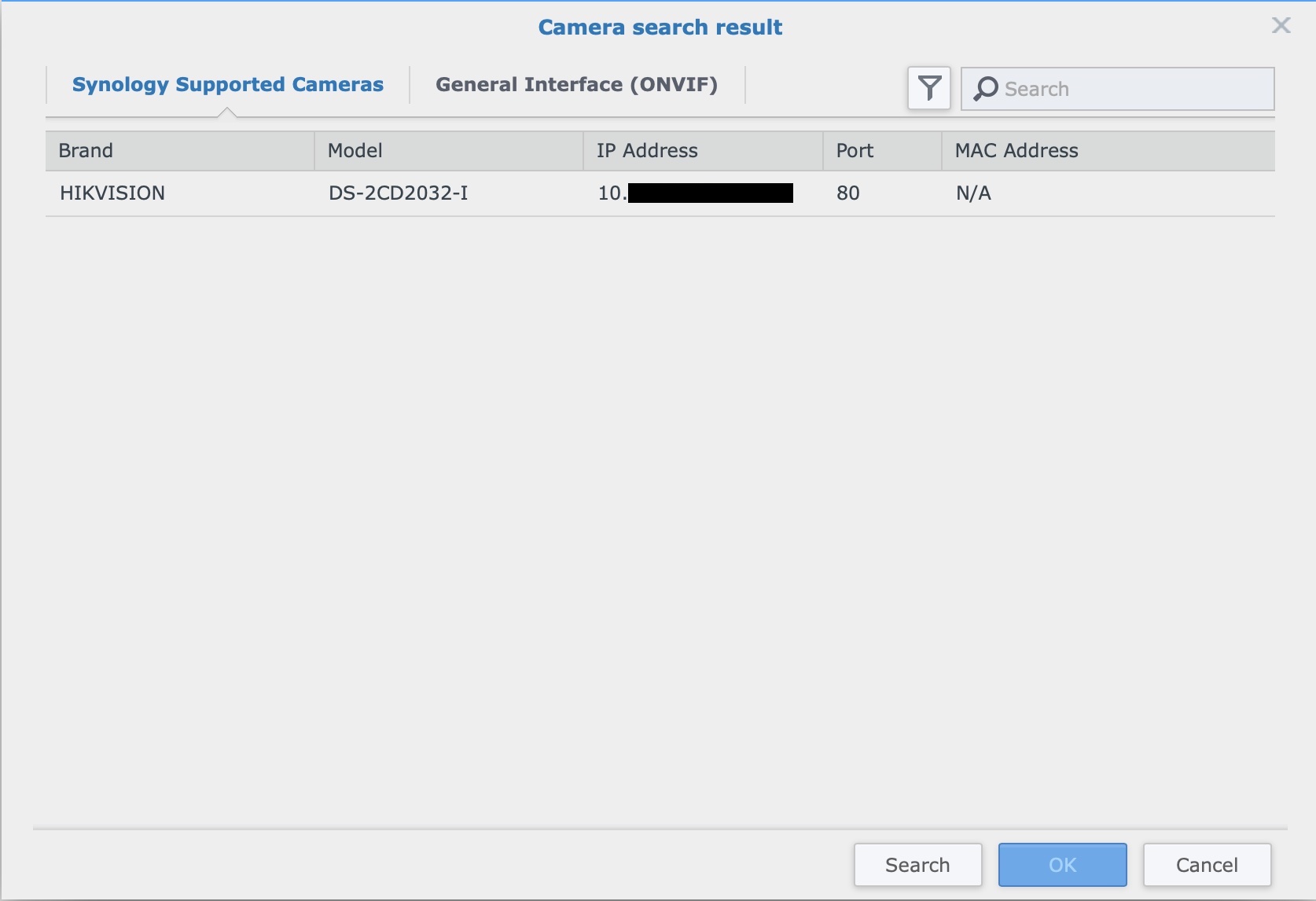This screenshot has height=901, width=1316.
Task: Click the N/A MAC Address cell
Action: [972, 193]
